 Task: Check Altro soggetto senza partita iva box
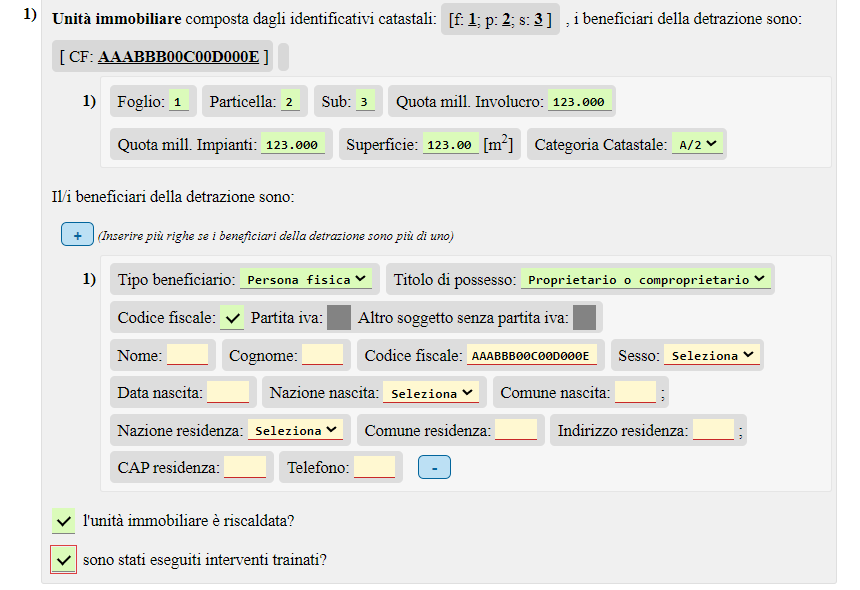tap(585, 318)
